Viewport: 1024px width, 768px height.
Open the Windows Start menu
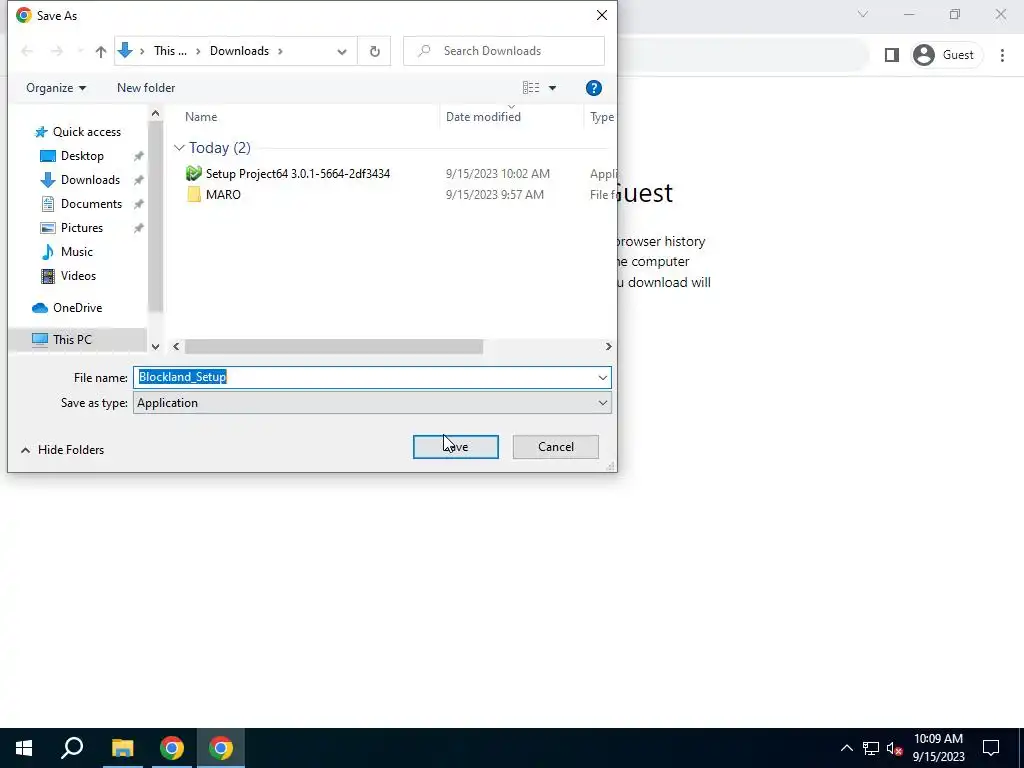[x=24, y=748]
